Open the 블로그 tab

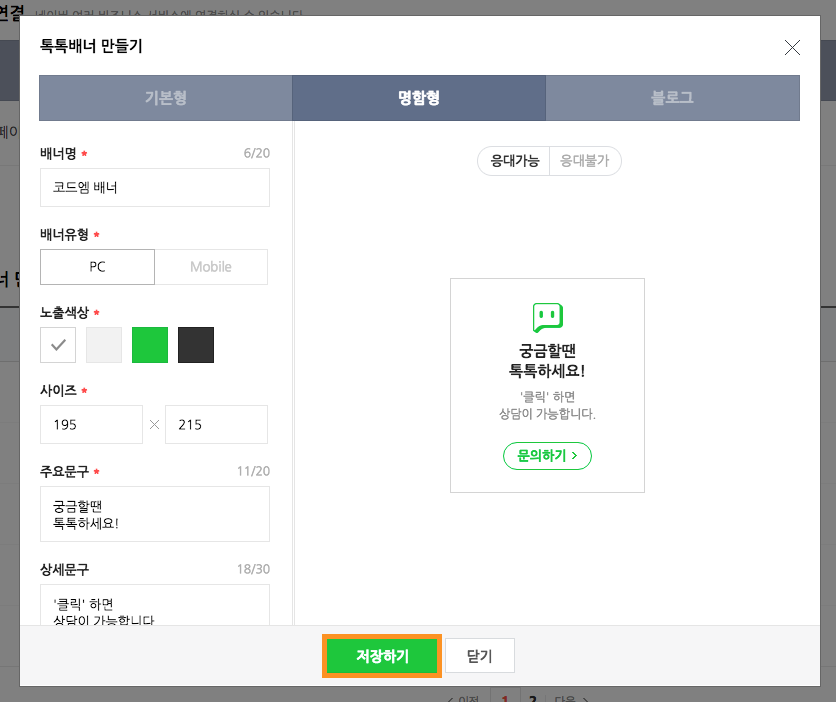[672, 98]
